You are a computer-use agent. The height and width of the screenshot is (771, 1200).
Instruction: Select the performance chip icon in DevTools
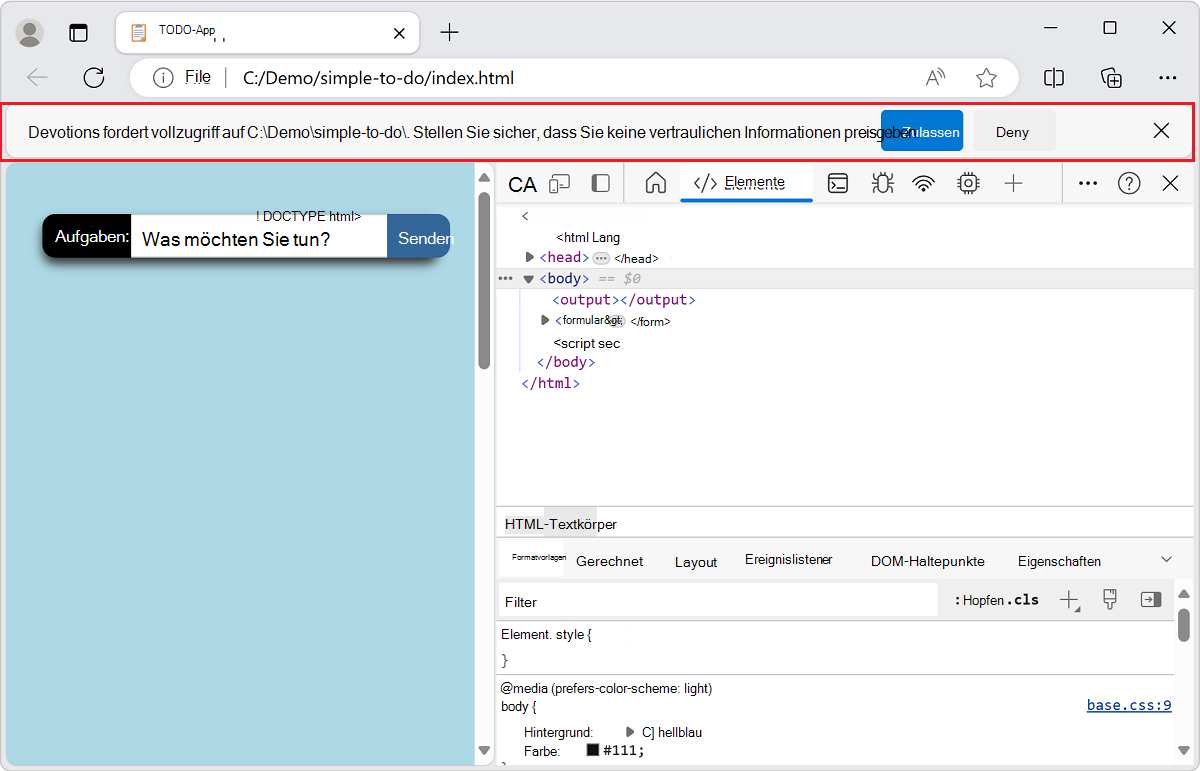[x=968, y=183]
